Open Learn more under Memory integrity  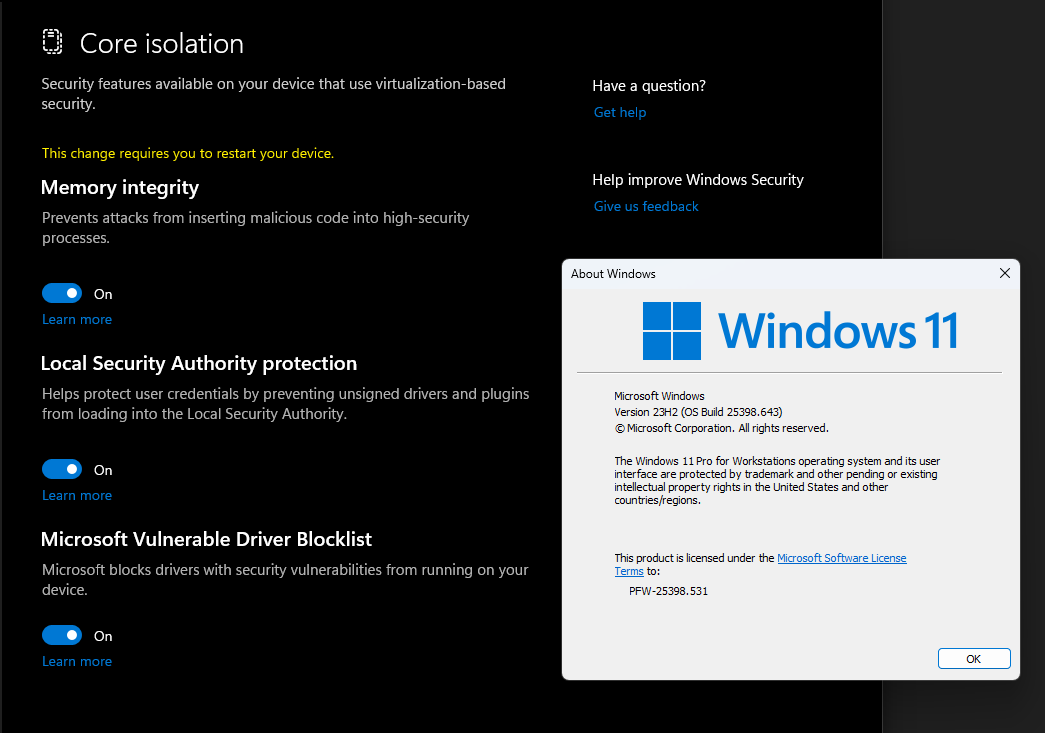tap(77, 320)
